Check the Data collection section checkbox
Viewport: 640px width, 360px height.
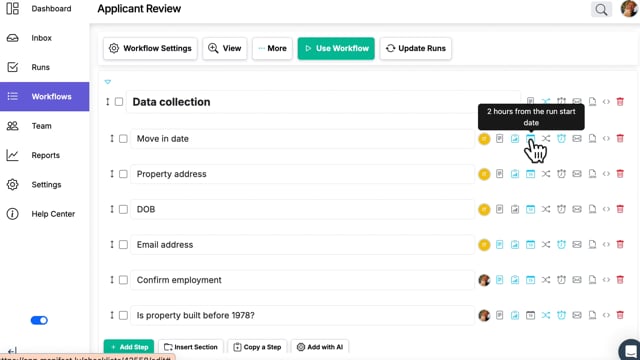[119, 102]
